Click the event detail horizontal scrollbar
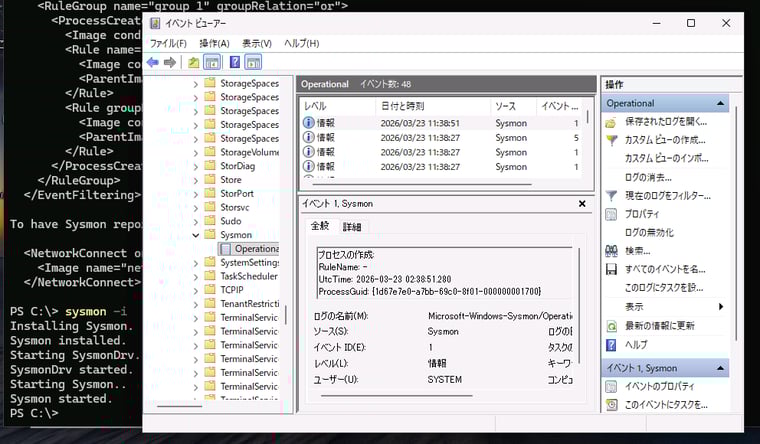 point(396,396)
